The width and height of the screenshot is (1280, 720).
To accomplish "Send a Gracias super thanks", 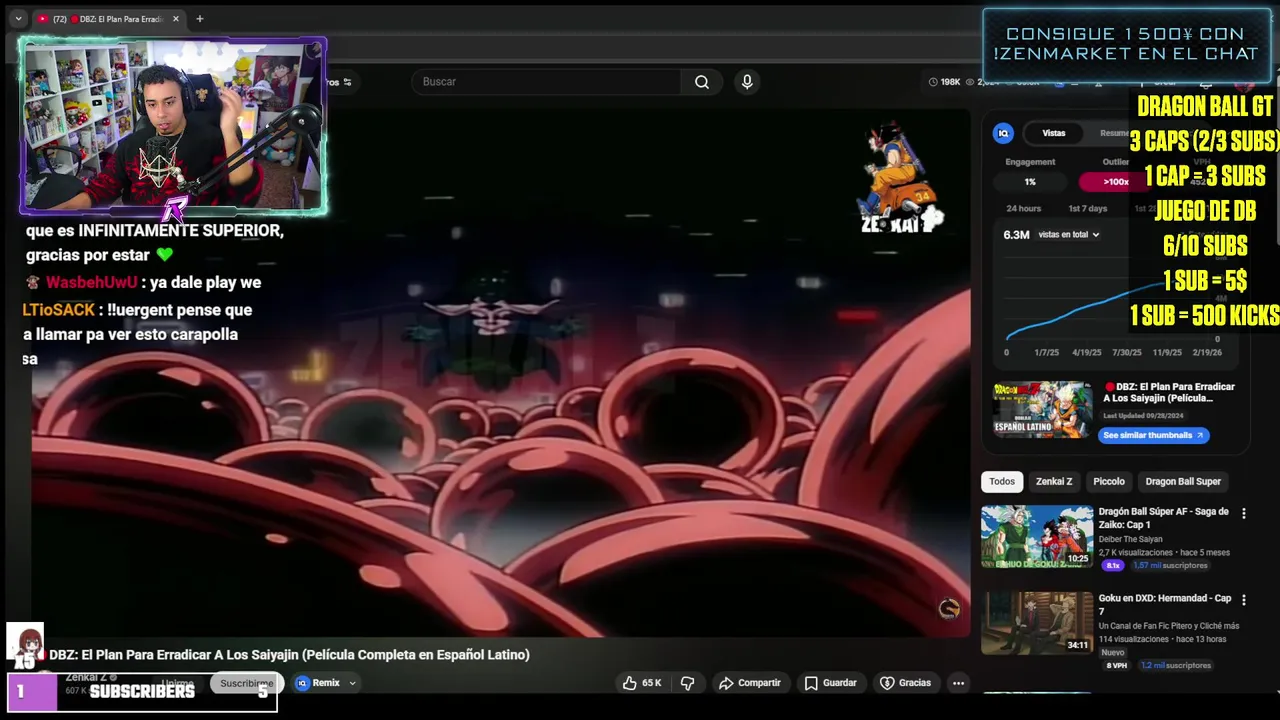I will tap(905, 683).
